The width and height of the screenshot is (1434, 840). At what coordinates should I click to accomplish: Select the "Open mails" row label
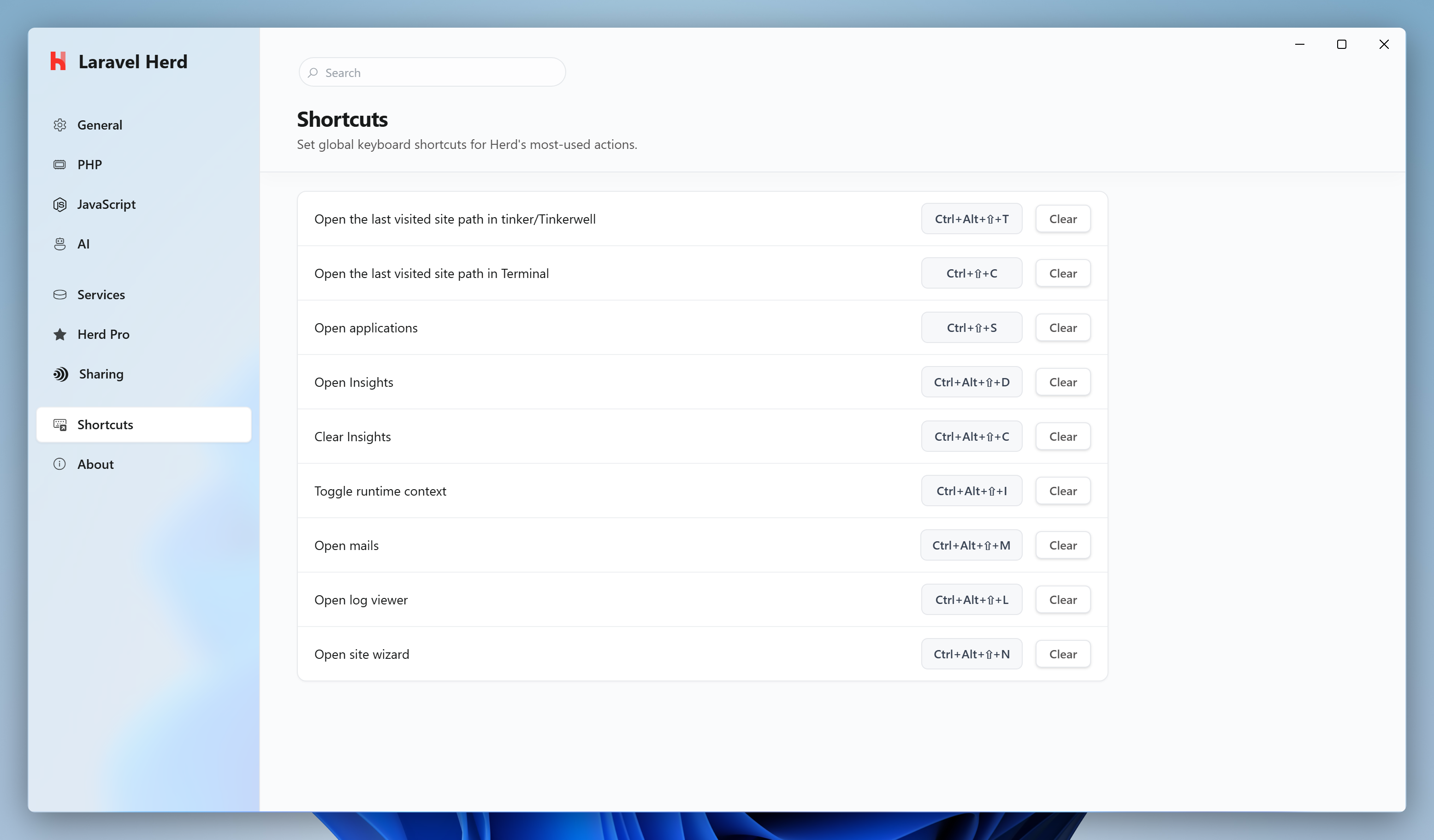[x=346, y=545]
